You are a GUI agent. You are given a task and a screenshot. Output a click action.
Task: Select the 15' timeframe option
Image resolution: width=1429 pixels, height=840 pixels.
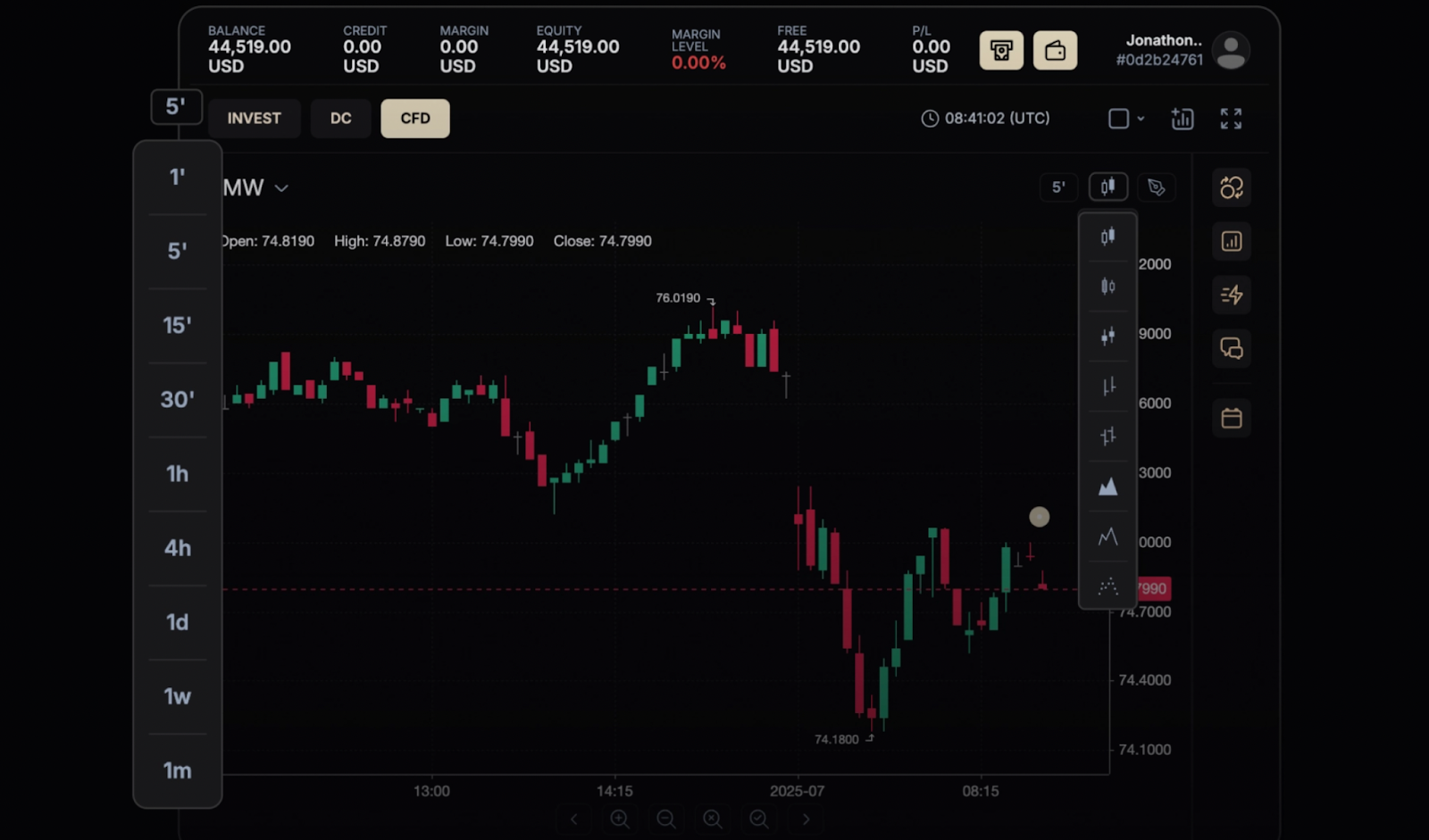(177, 326)
